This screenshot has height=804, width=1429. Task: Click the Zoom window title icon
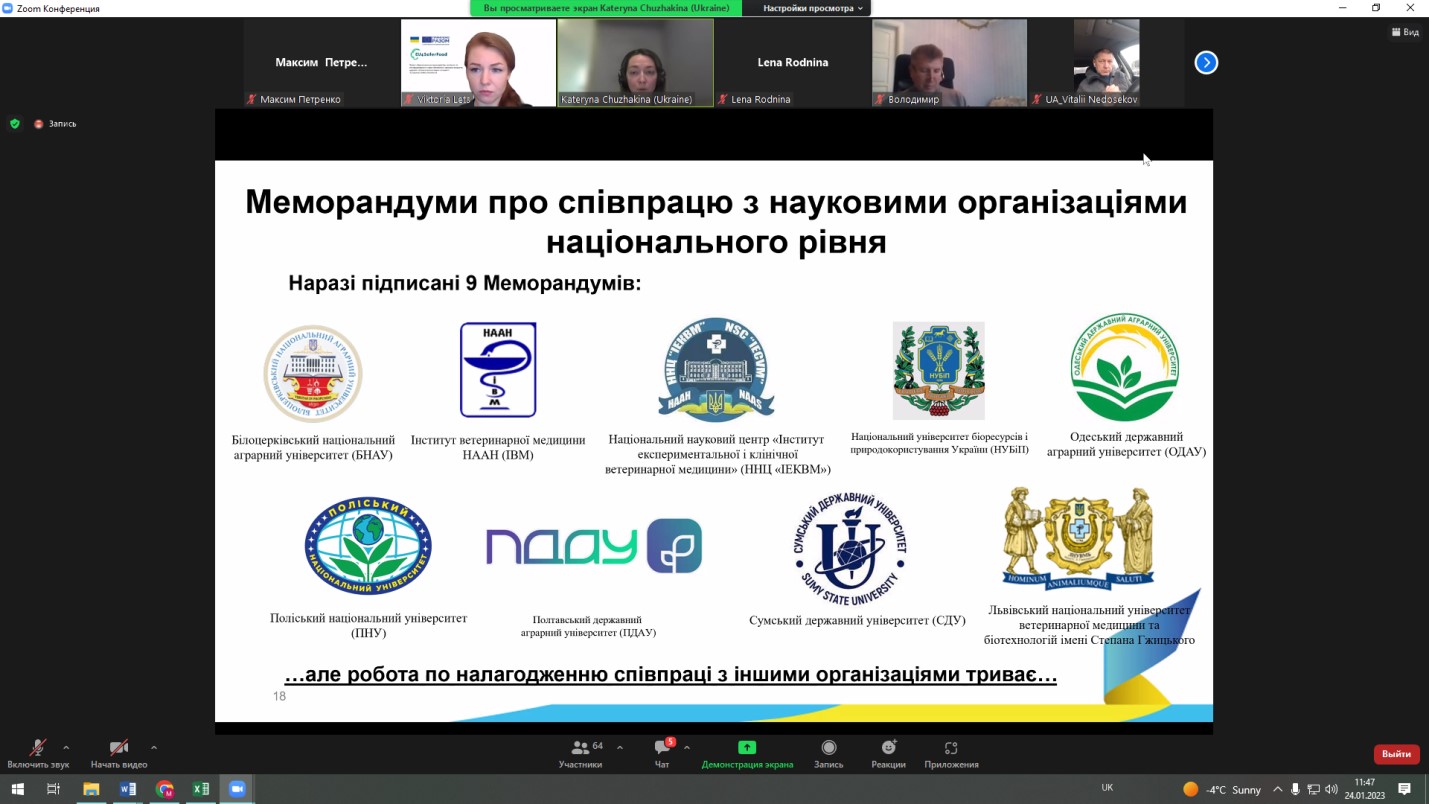pyautogui.click(x=8, y=8)
